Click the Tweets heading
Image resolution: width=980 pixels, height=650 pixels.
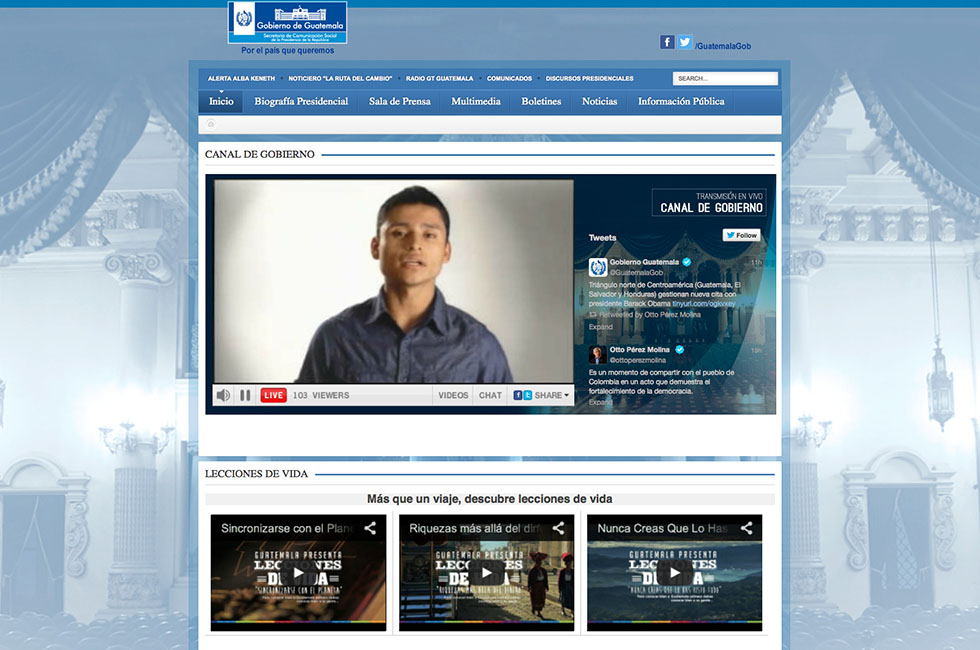click(x=602, y=238)
